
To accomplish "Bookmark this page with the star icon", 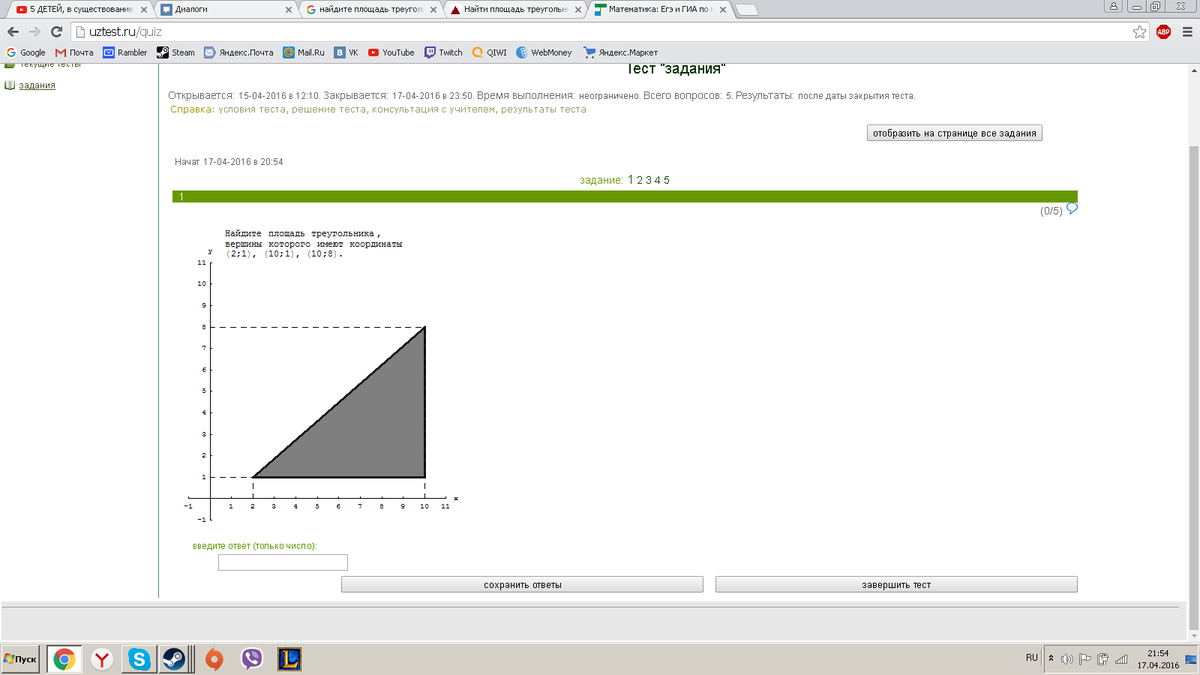I will coord(1140,32).
